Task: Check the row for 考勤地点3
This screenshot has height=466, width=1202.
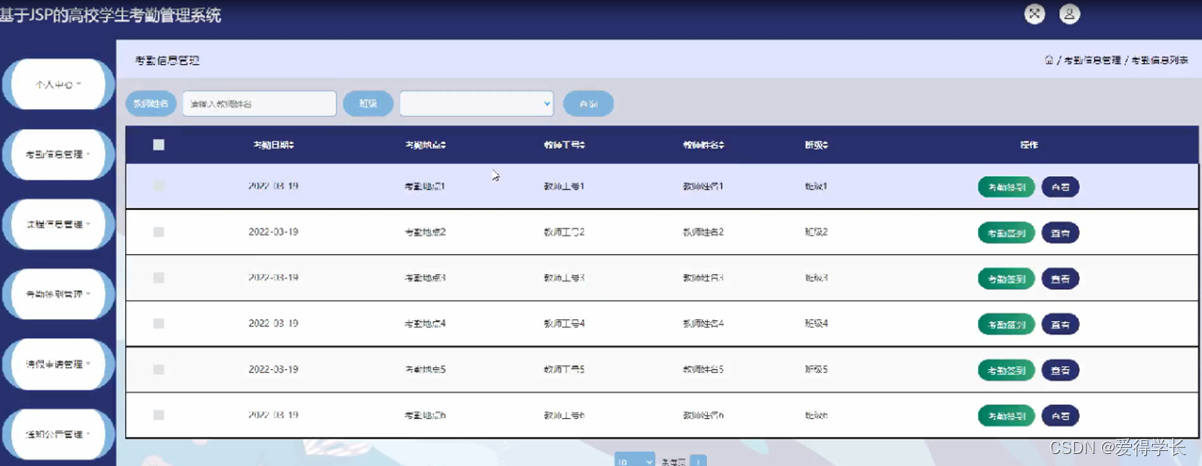Action: tap(158, 278)
